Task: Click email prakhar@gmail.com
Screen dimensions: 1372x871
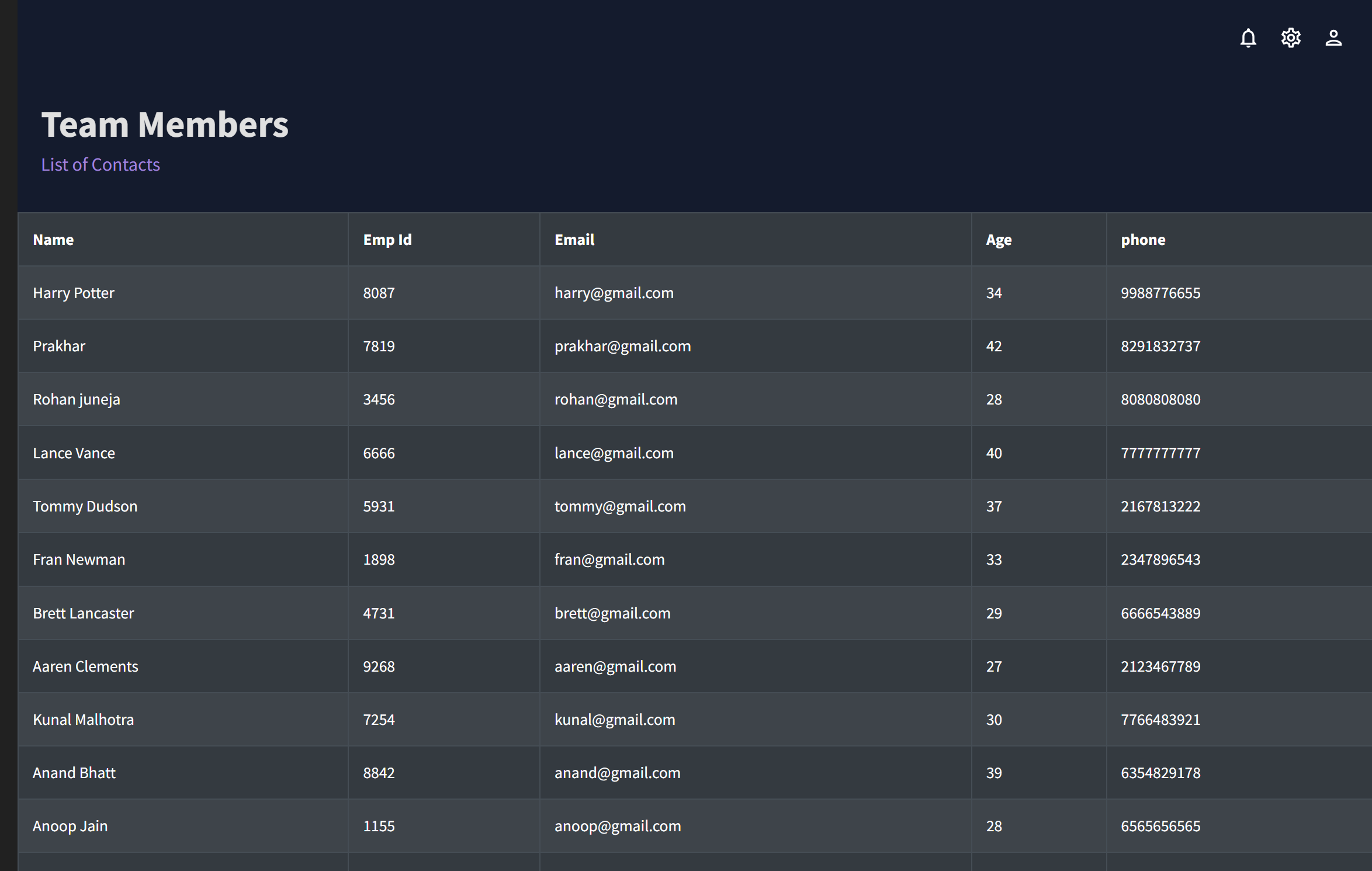Action: pos(622,346)
